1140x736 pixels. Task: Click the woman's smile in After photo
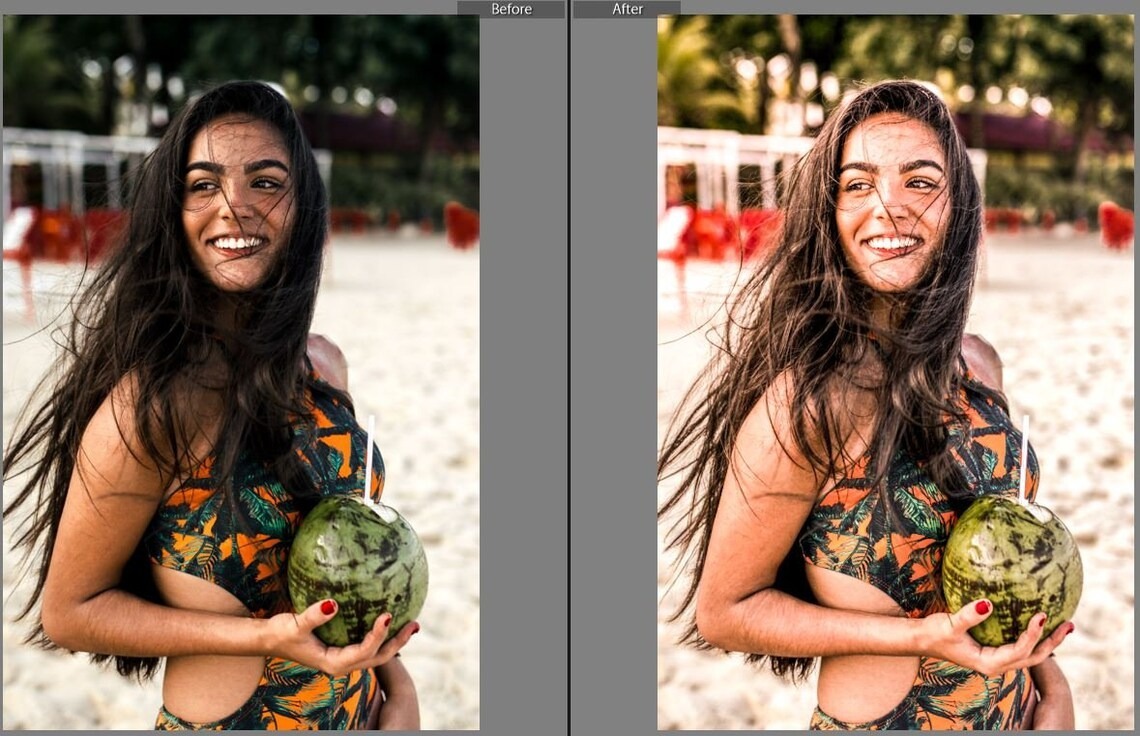(x=891, y=243)
